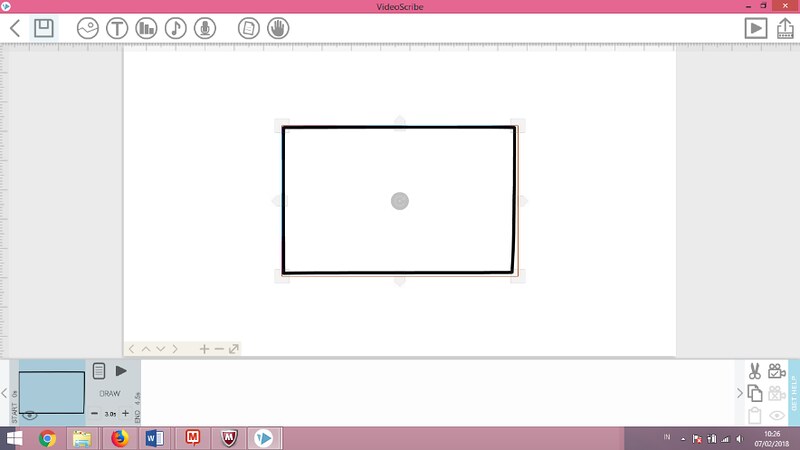Open the Action Center flag icon

click(697, 439)
